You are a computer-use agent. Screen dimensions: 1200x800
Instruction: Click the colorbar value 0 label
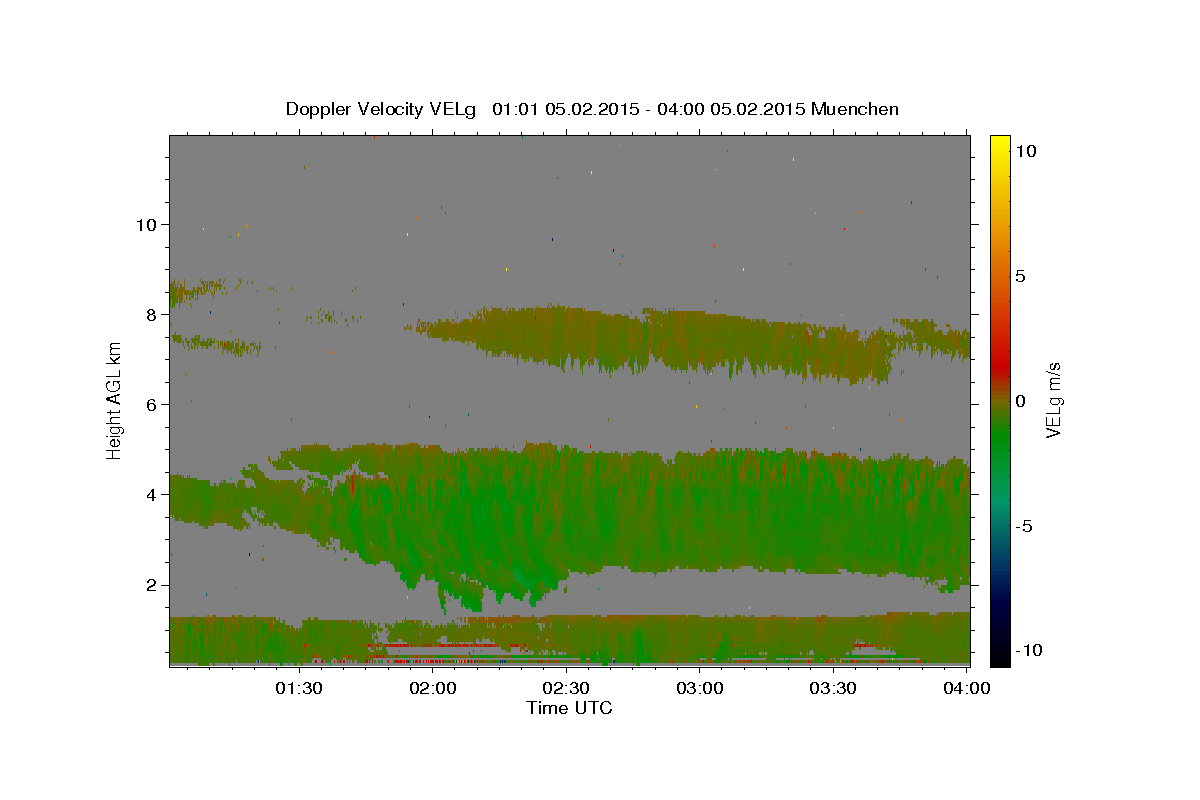pyautogui.click(x=1020, y=401)
